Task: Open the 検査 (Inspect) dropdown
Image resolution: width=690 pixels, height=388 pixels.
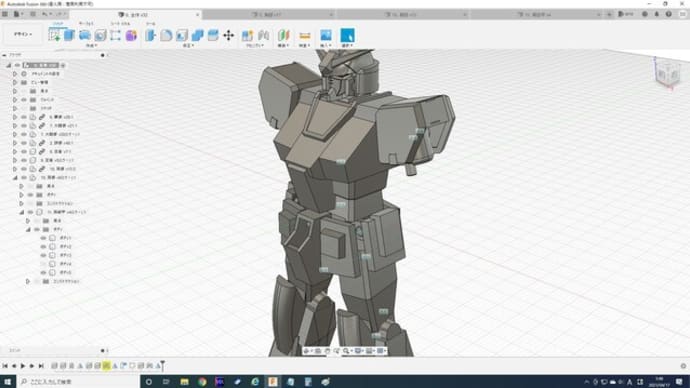Action: point(305,46)
